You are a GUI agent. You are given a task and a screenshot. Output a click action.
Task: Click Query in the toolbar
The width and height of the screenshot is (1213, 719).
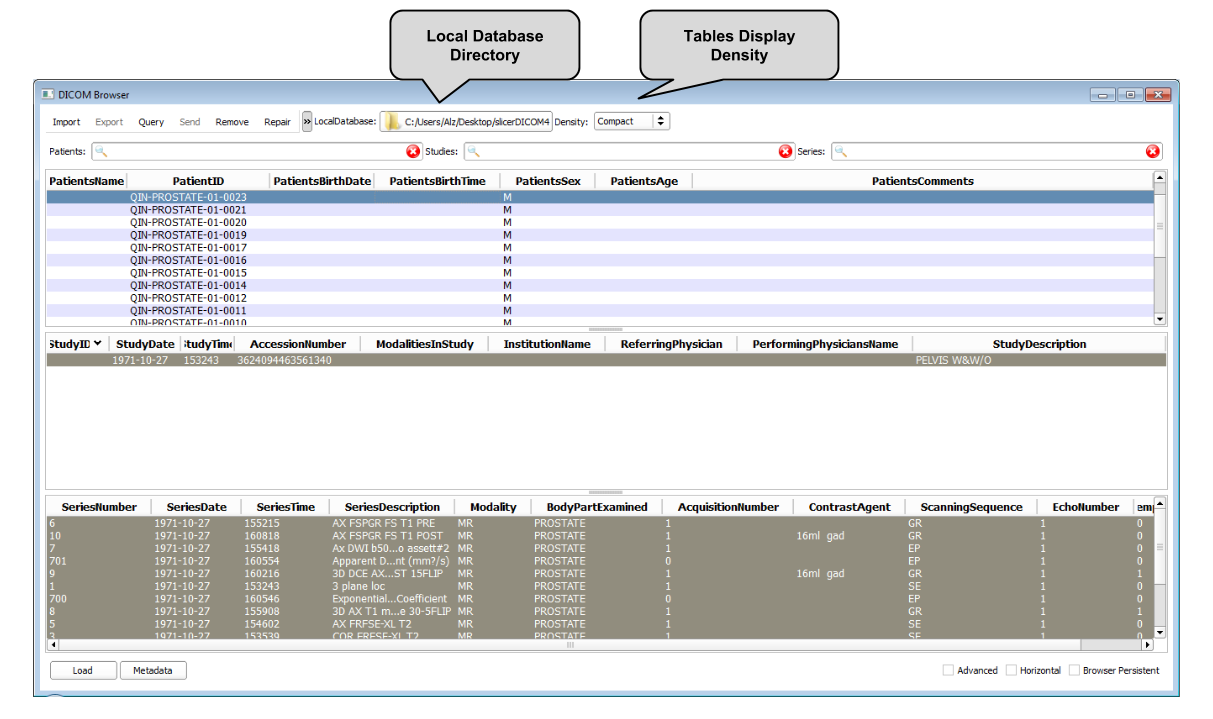(x=151, y=122)
